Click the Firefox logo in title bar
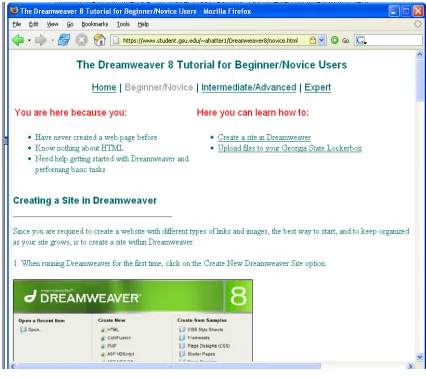Image resolution: width=426 pixels, height=377 pixels. (14, 11)
